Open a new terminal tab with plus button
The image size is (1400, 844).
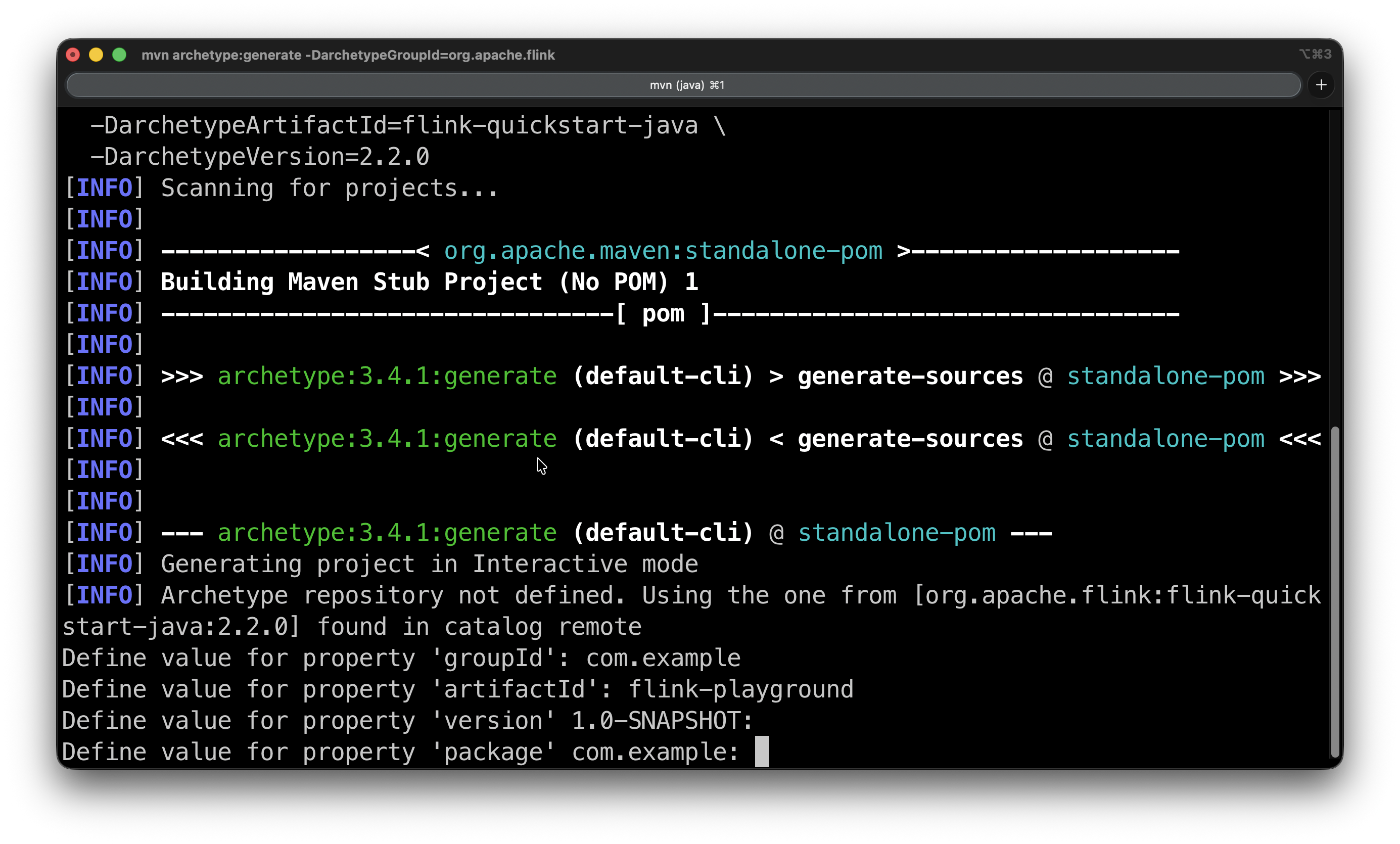[1321, 84]
